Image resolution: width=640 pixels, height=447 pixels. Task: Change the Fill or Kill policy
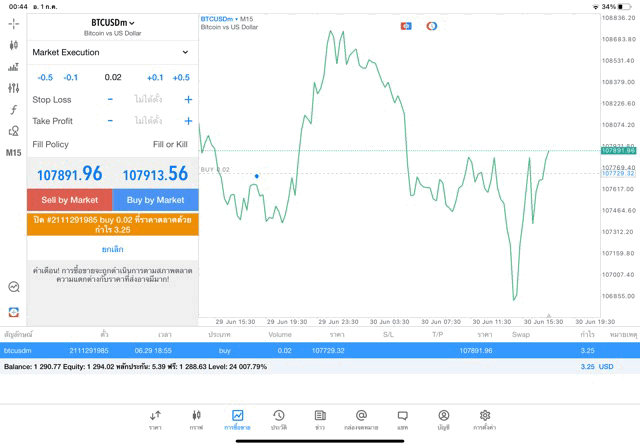click(169, 145)
